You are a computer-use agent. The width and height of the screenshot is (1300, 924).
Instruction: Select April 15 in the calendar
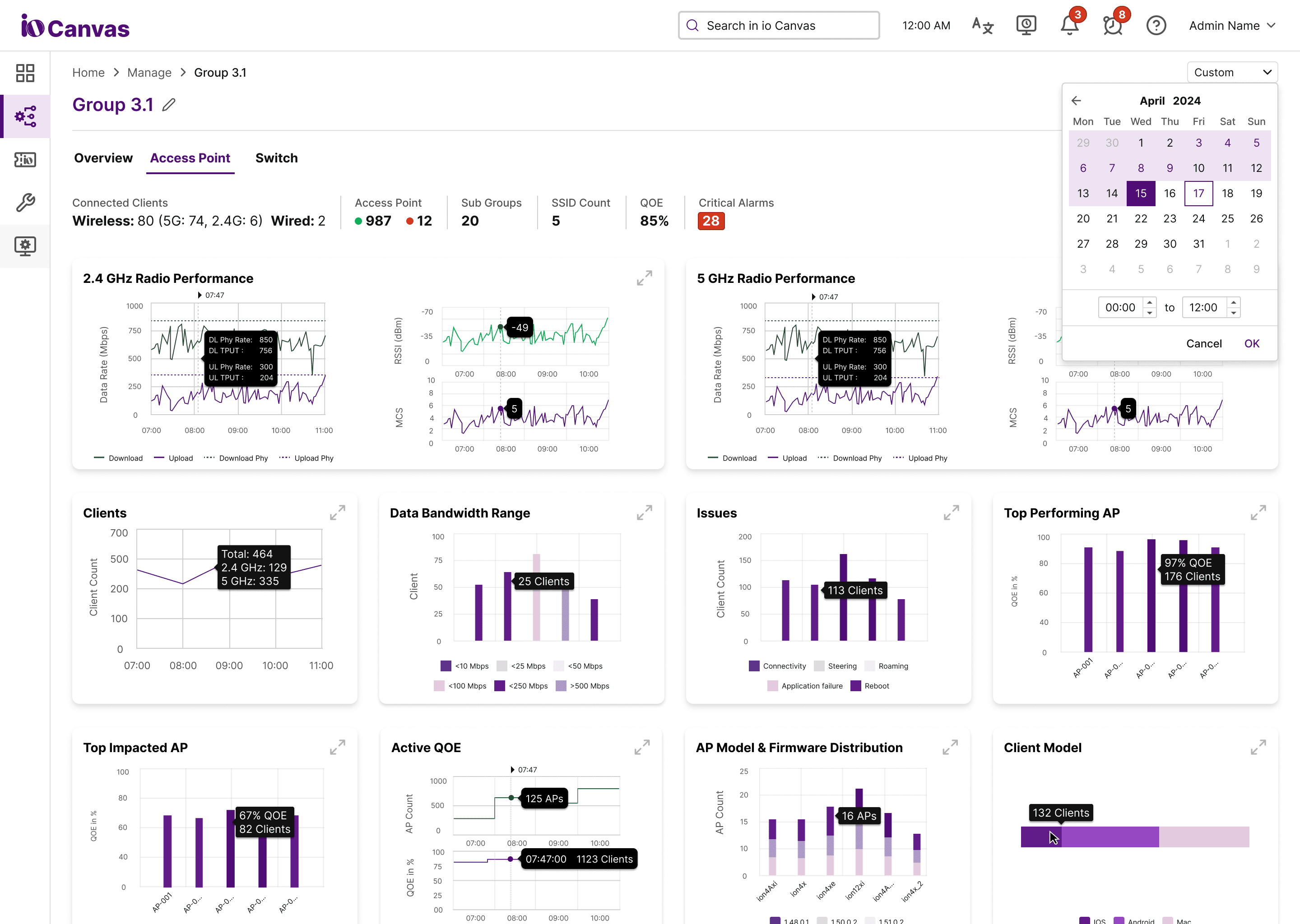click(x=1141, y=194)
